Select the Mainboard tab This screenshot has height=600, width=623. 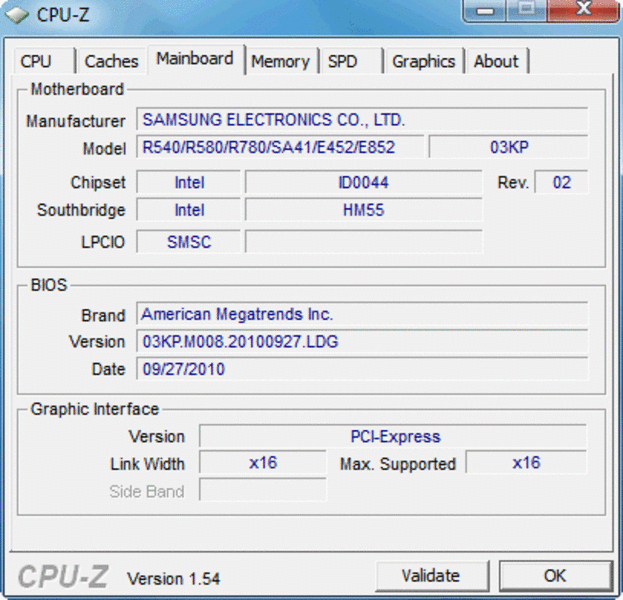pos(195,59)
